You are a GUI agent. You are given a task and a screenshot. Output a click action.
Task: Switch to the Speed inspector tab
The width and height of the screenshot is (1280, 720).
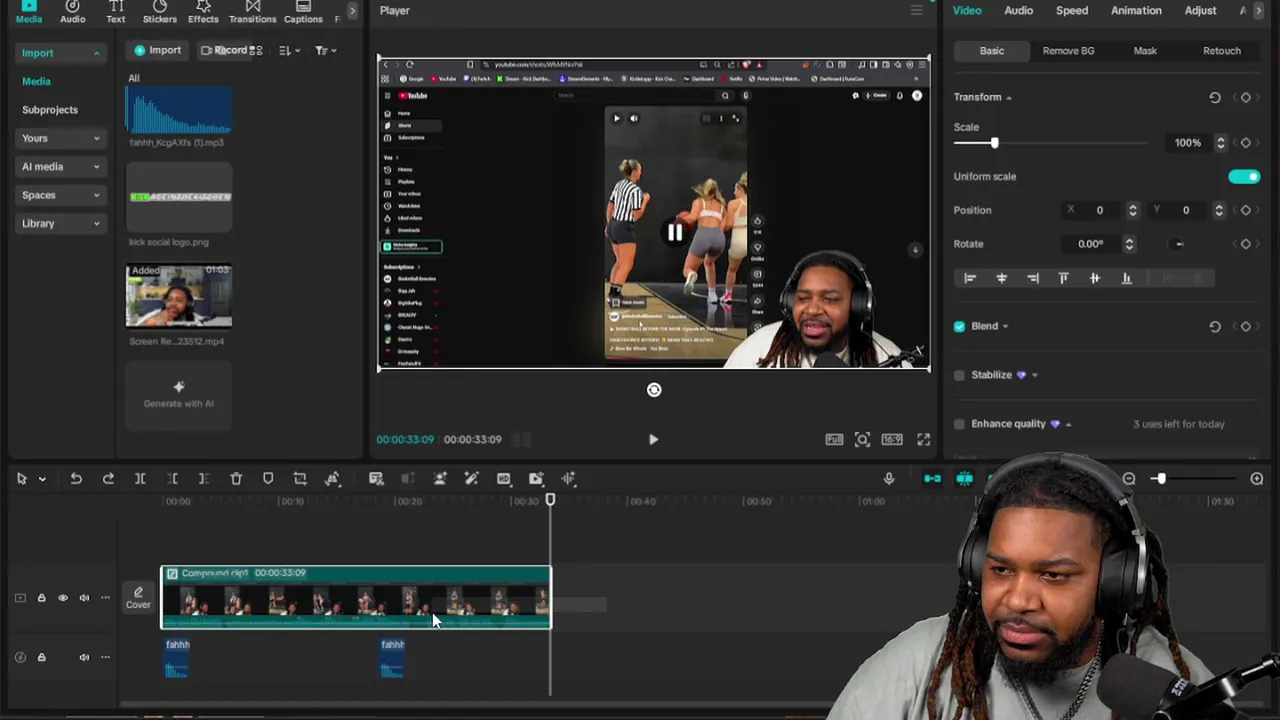tap(1072, 10)
